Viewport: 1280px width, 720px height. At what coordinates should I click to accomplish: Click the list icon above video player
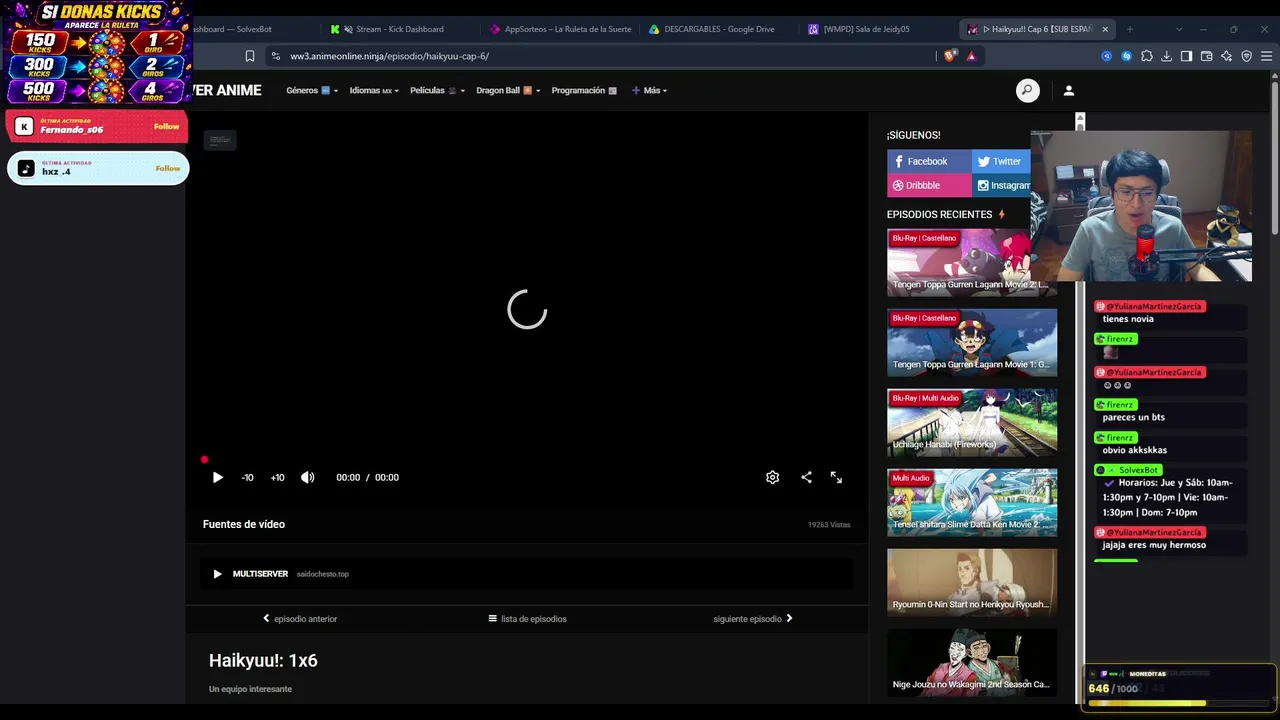point(220,141)
